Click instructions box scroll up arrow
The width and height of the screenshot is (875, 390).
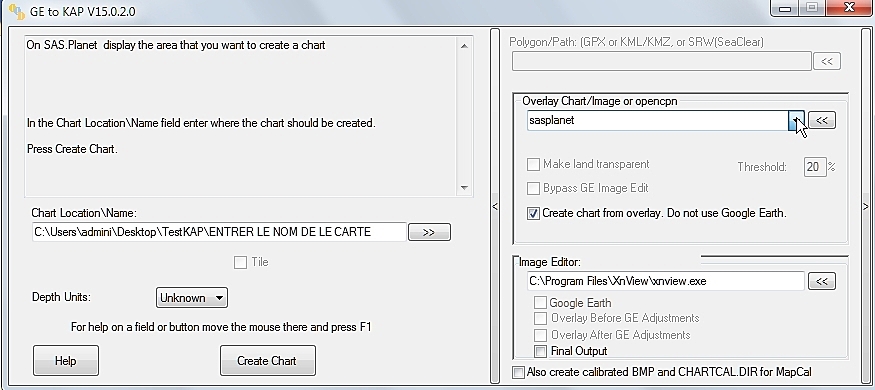pos(464,46)
